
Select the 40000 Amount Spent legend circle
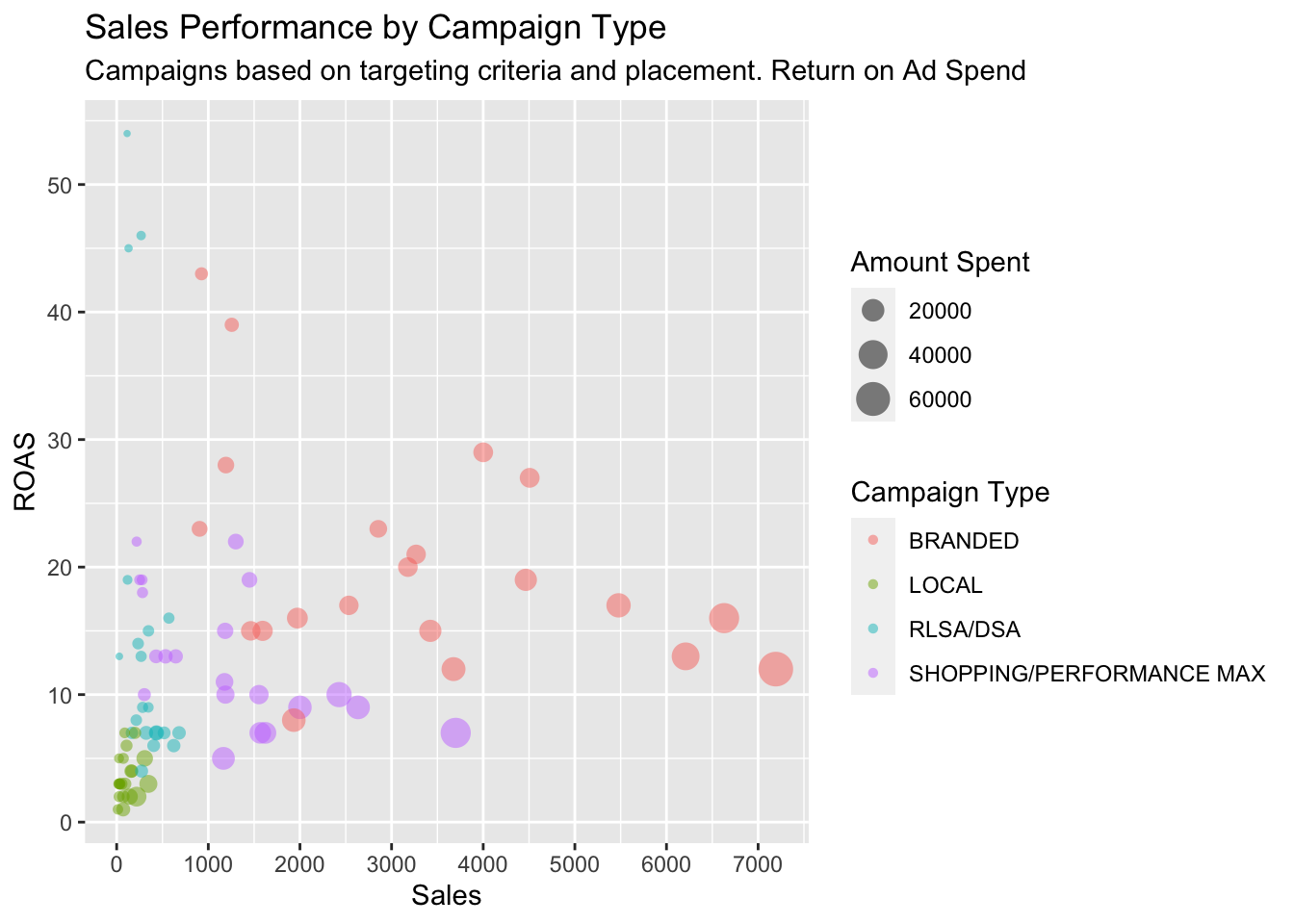click(x=873, y=355)
